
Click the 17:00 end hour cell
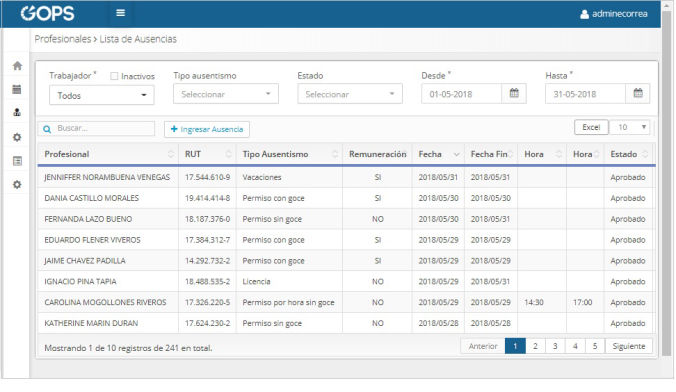click(x=585, y=302)
